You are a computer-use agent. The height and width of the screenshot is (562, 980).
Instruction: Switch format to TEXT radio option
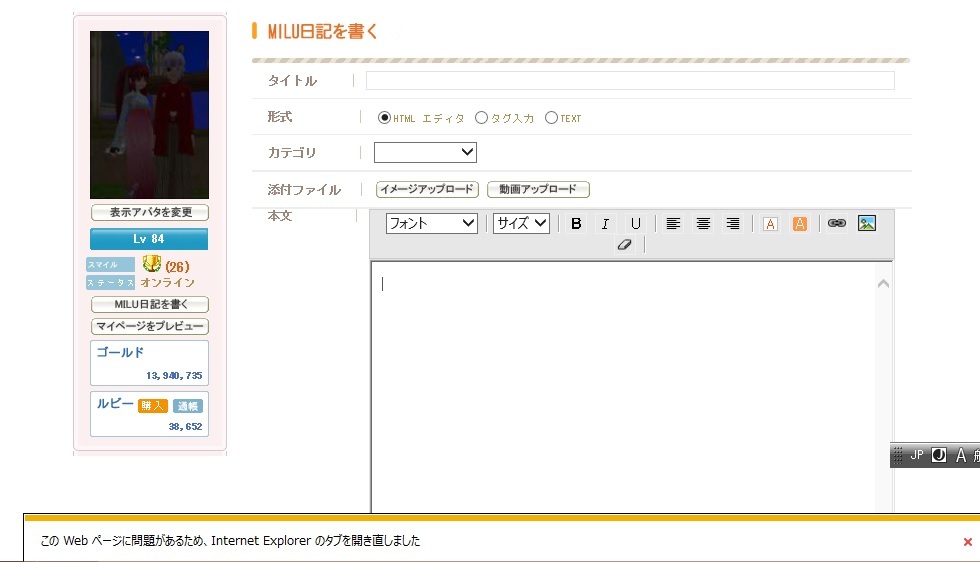(551, 118)
